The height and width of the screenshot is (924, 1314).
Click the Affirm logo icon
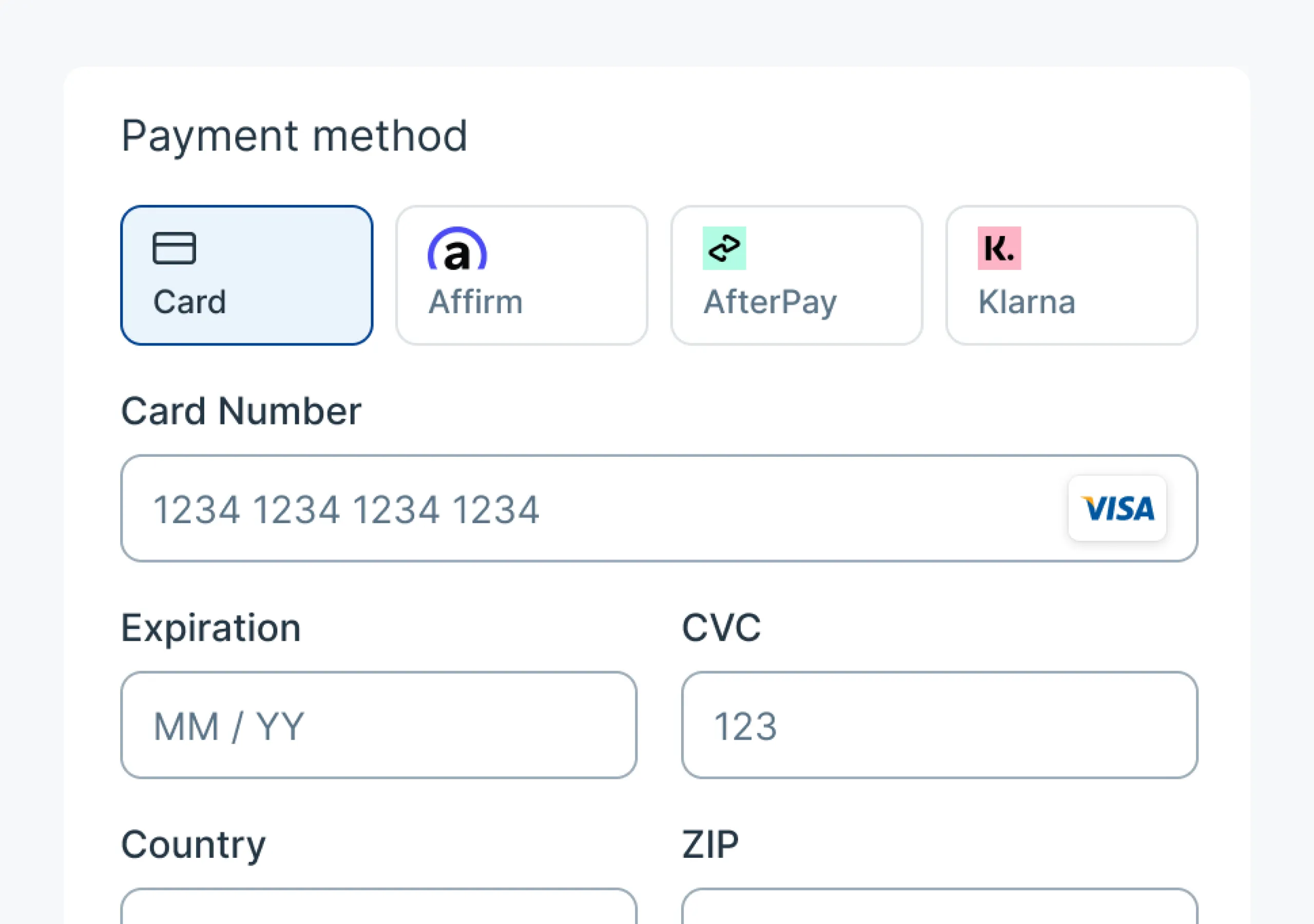coord(457,249)
